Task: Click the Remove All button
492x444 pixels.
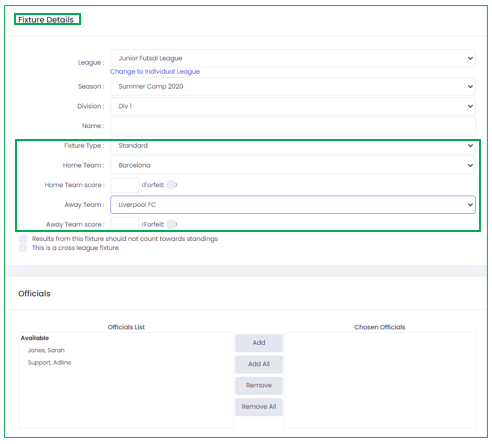Action: coord(259,407)
